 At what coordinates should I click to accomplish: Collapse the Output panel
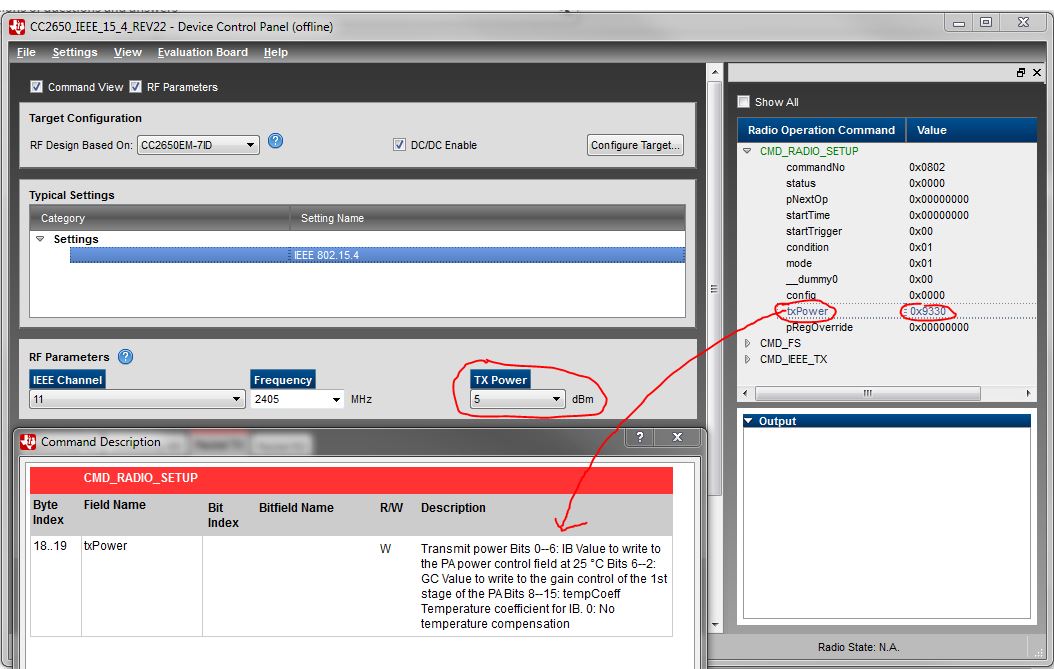click(748, 421)
